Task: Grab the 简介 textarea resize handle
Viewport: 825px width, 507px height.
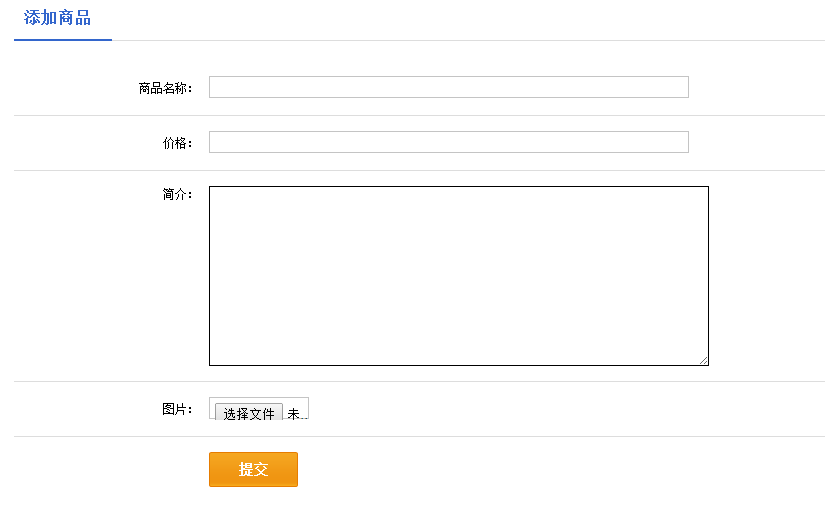Action: [703, 360]
